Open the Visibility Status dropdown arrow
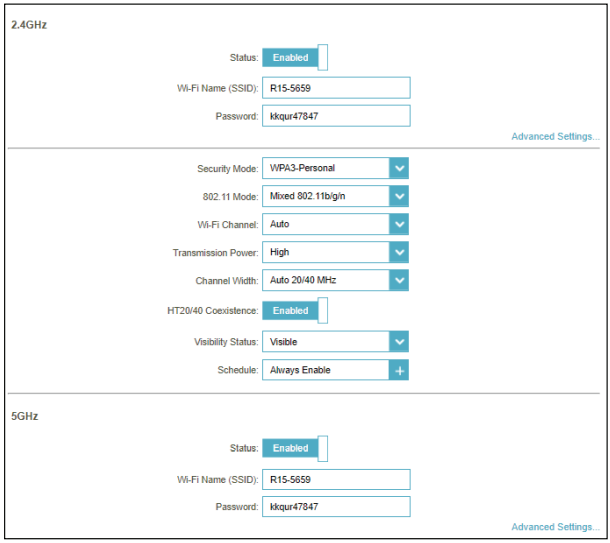 (399, 342)
